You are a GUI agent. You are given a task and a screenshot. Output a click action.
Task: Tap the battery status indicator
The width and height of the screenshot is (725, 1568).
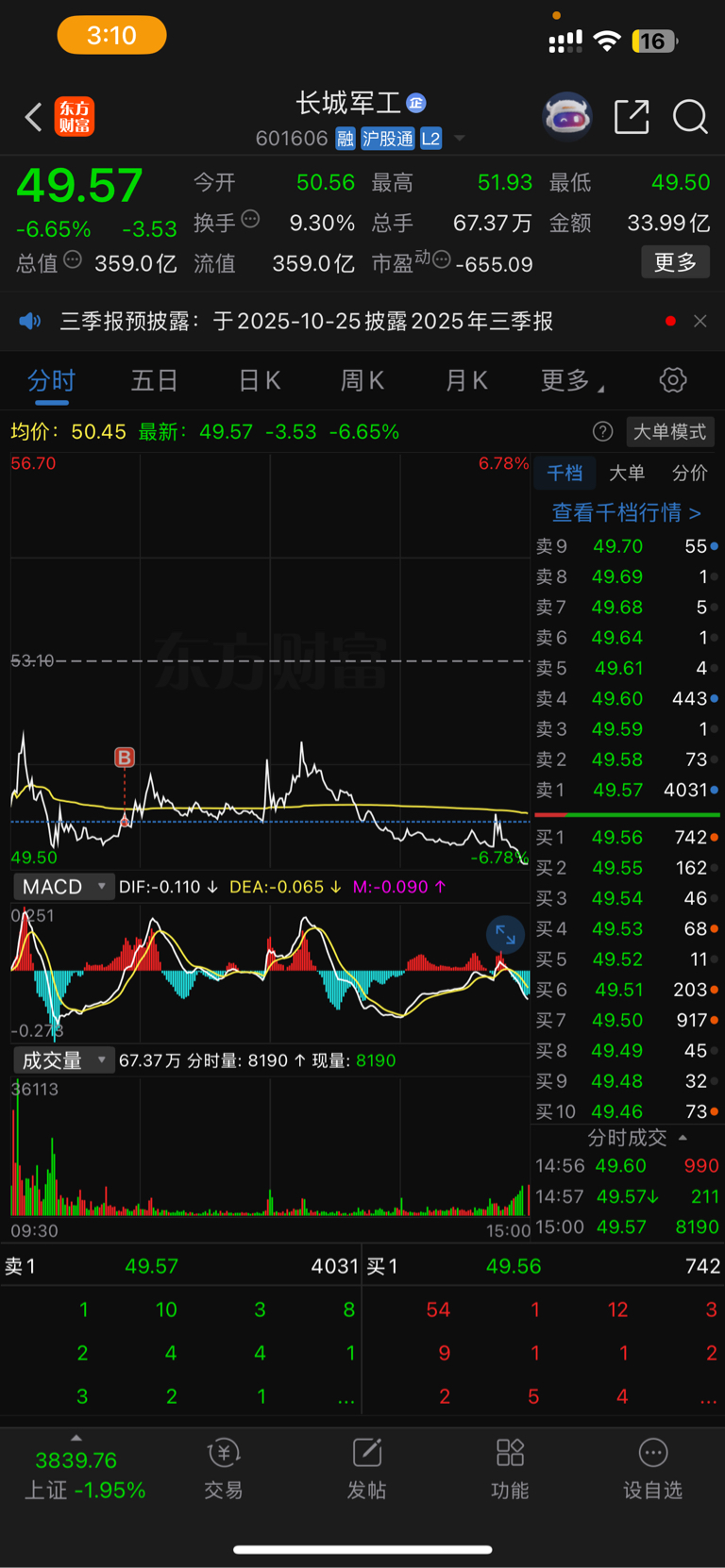pyautogui.click(x=655, y=41)
